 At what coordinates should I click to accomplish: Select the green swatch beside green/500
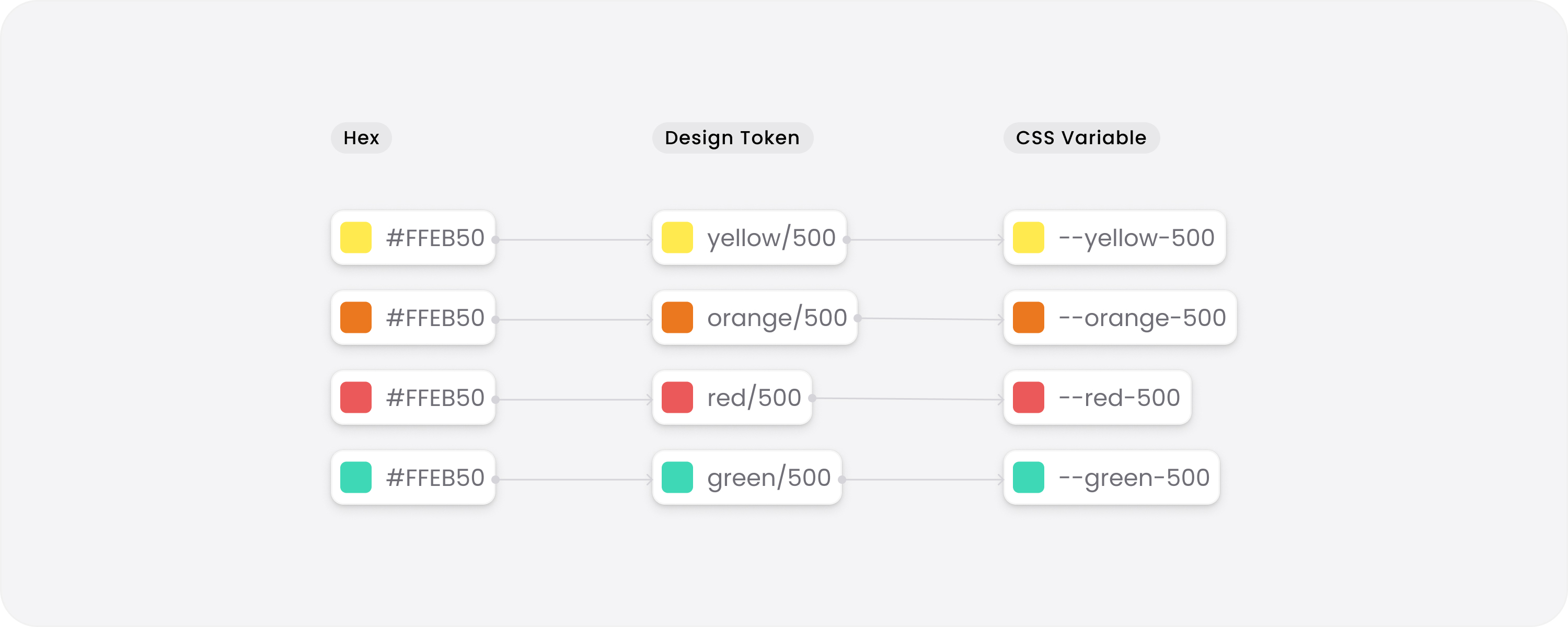pyautogui.click(x=677, y=477)
